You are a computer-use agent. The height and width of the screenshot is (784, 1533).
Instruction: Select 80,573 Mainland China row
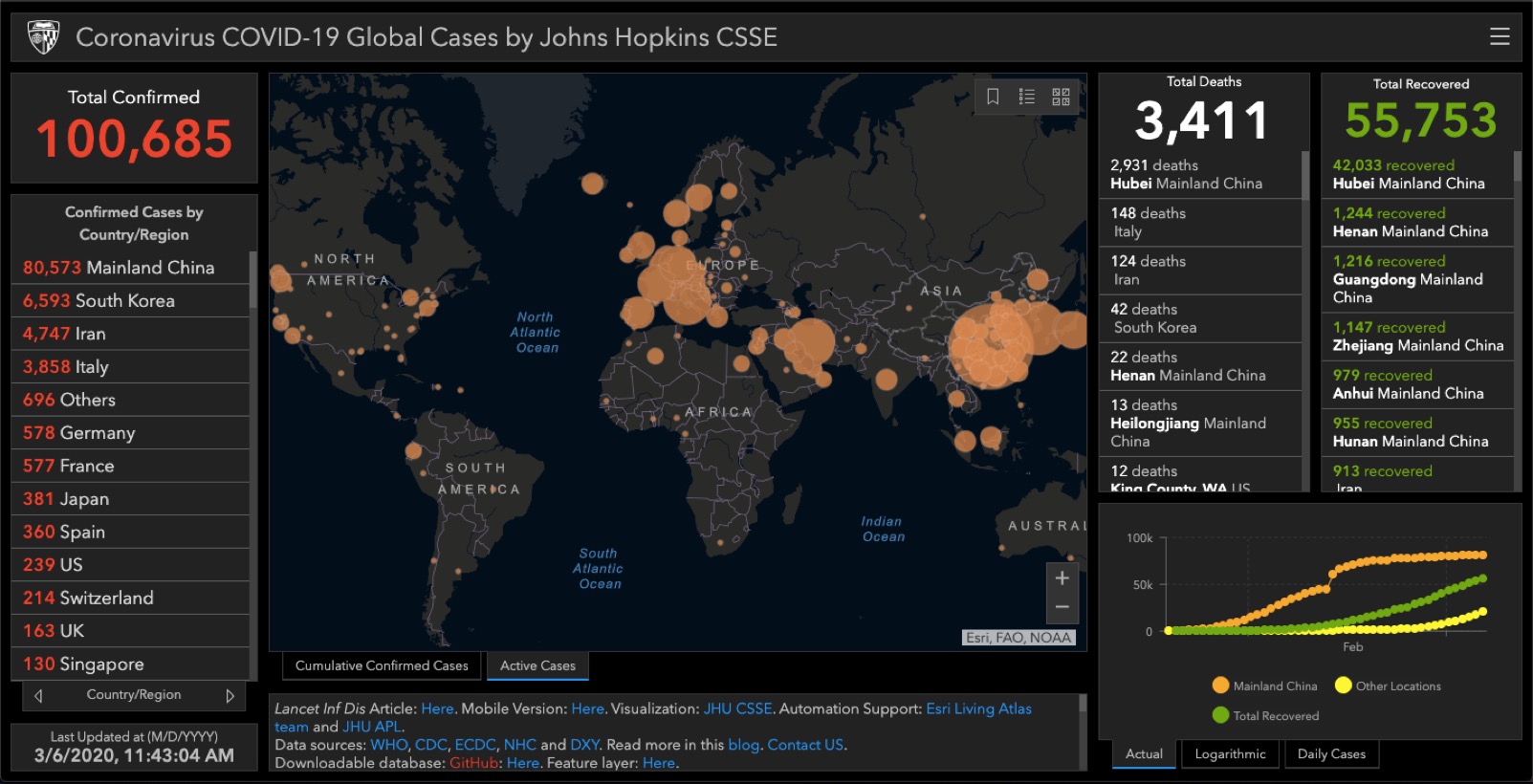[130, 268]
